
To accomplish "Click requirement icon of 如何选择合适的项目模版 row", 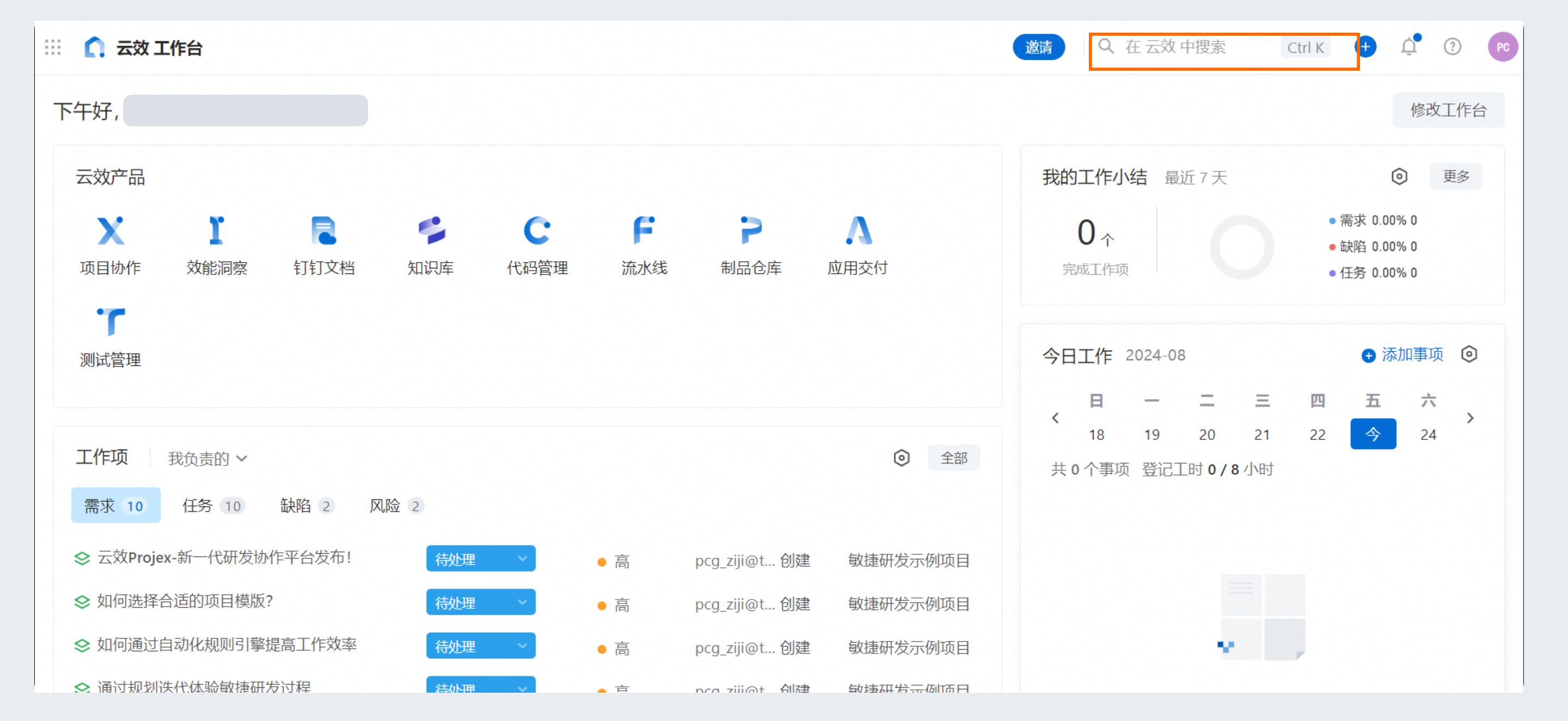I will tap(82, 602).
